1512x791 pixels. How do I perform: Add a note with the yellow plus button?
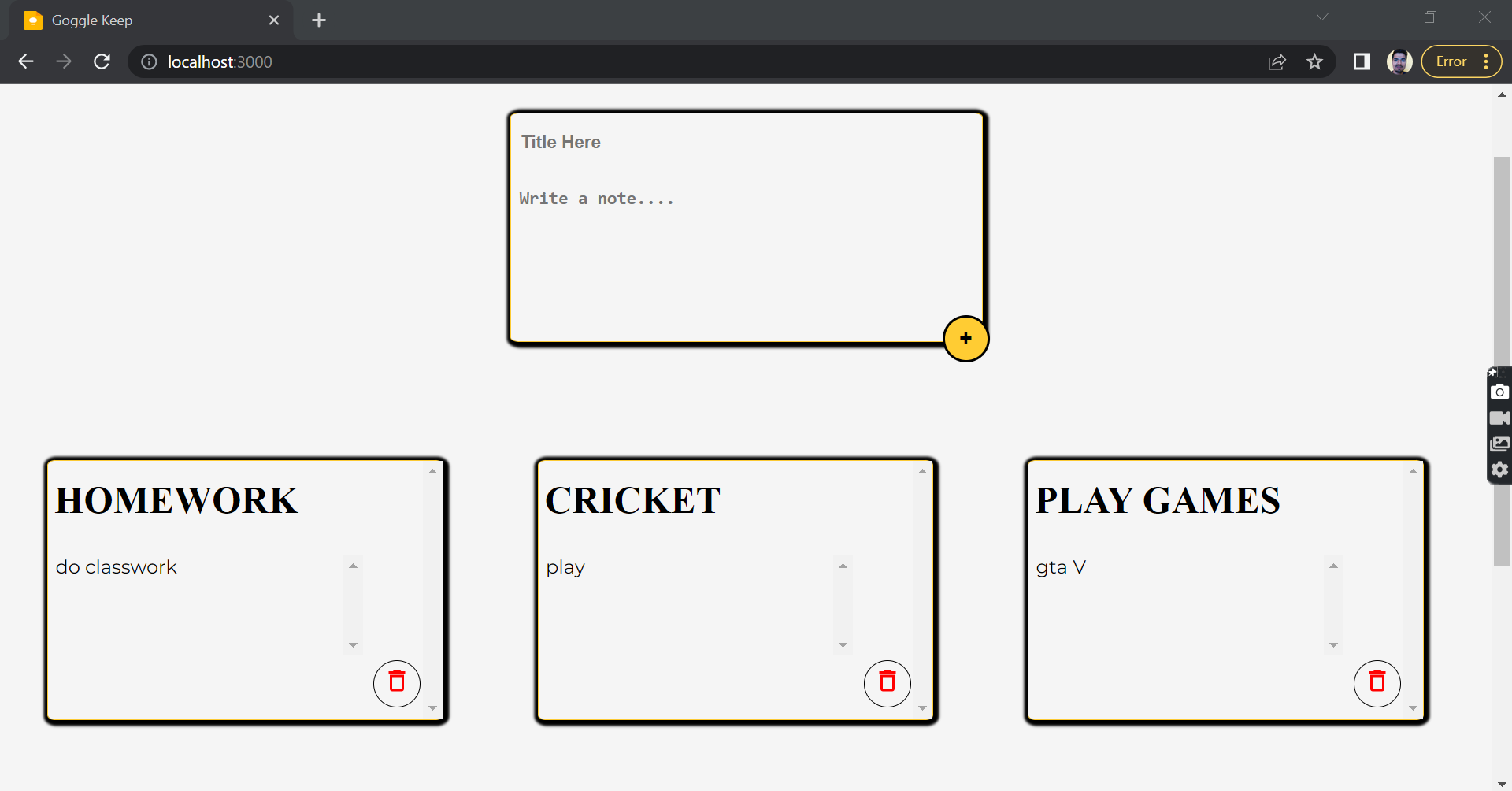[965, 338]
